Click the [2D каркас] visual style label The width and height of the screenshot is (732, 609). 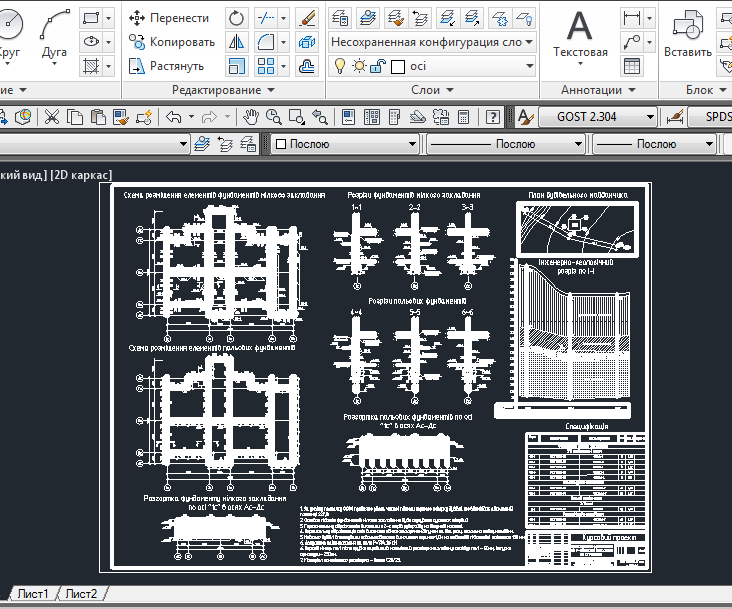[x=81, y=175]
